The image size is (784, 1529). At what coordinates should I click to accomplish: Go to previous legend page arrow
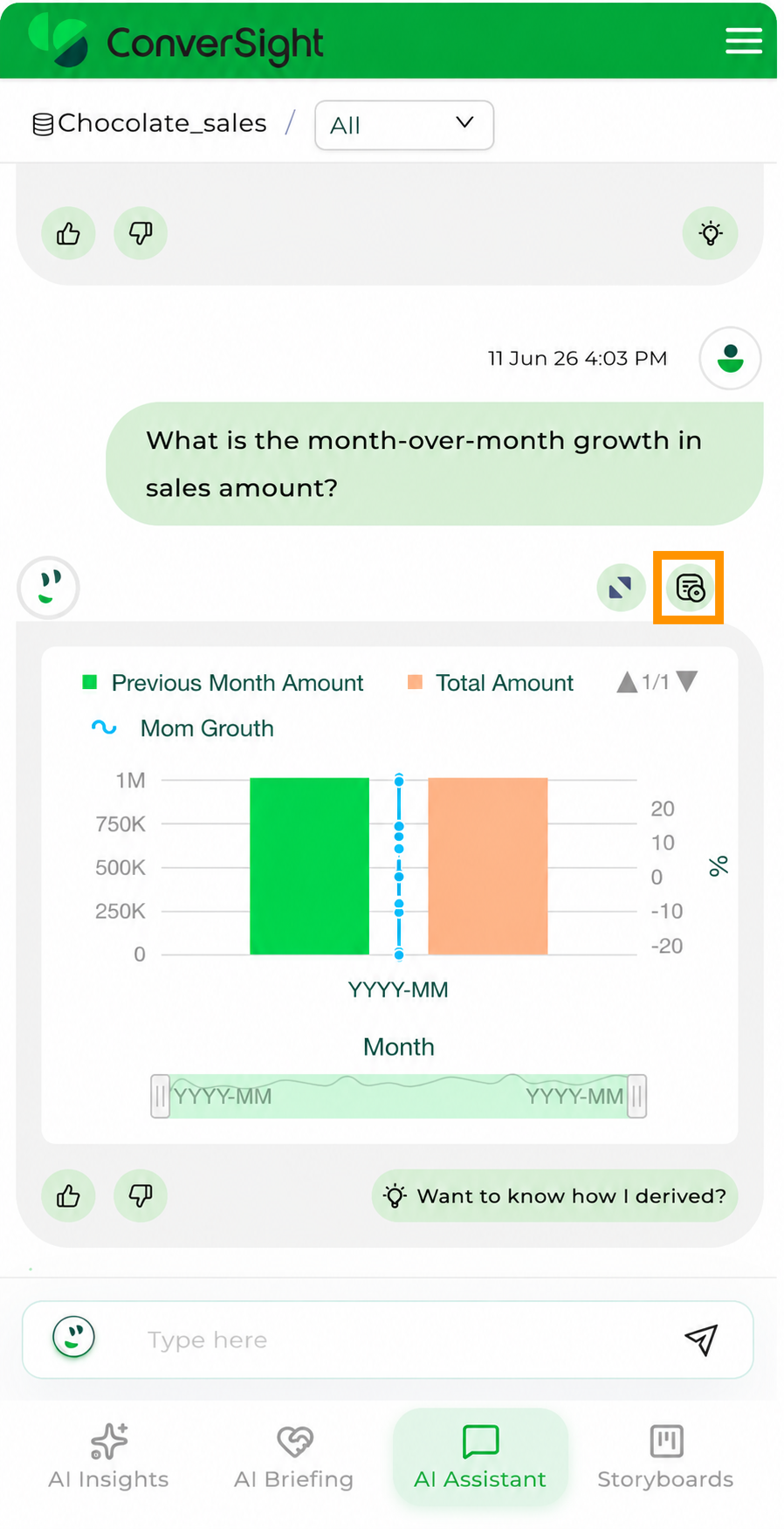627,682
